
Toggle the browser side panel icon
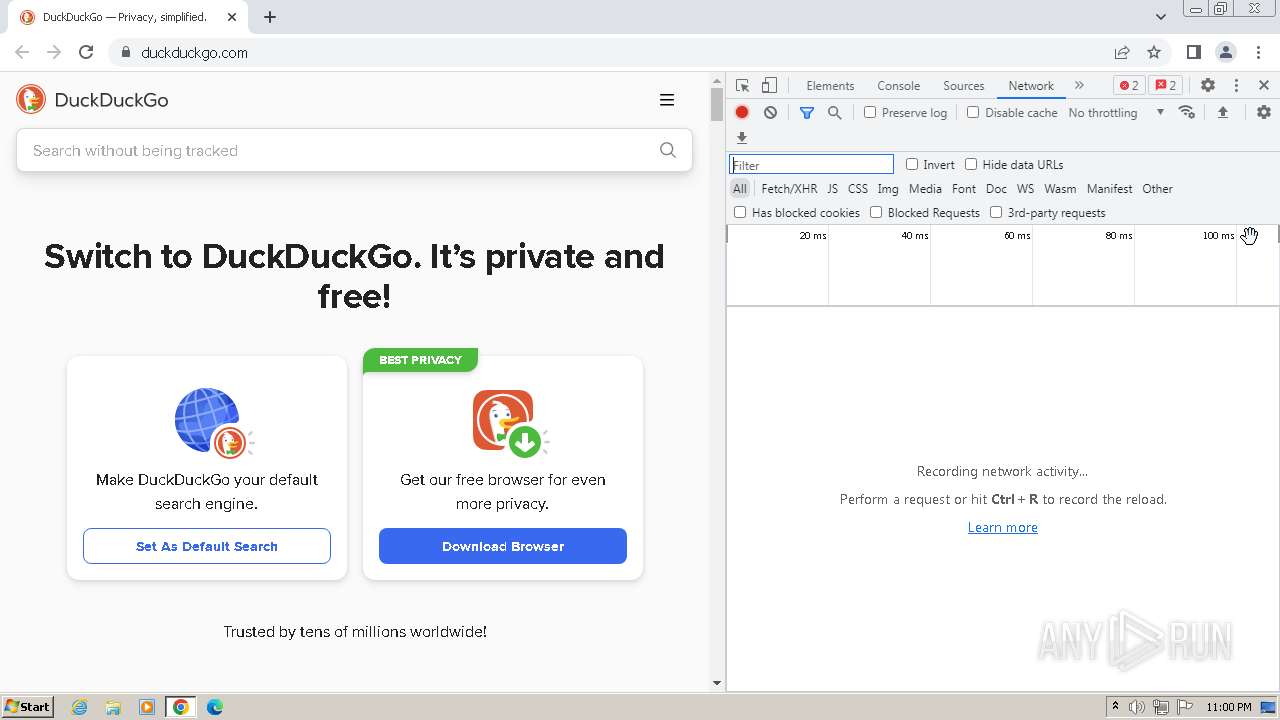pyautogui.click(x=1194, y=52)
